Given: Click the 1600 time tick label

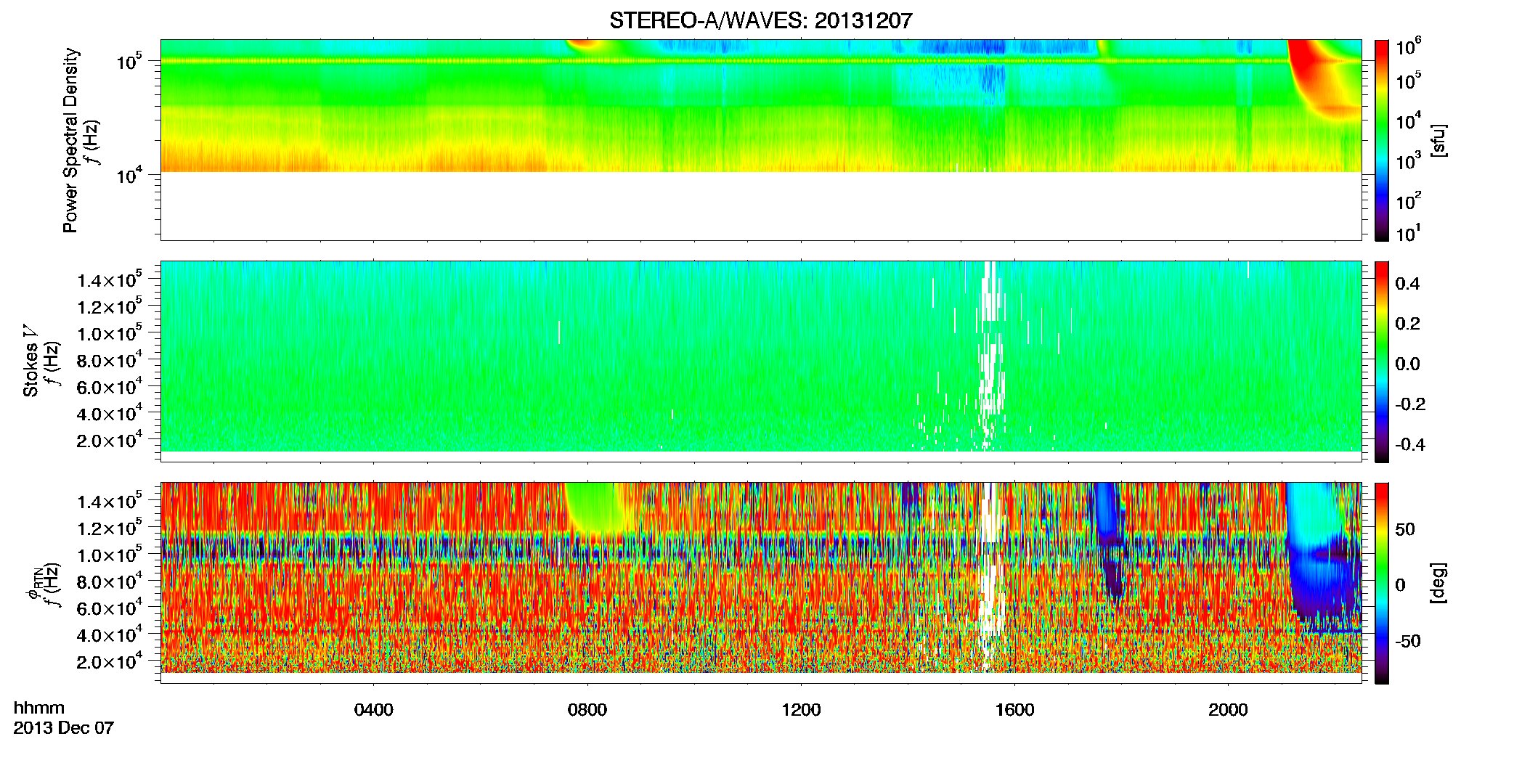Looking at the screenshot, I should (x=1014, y=710).
